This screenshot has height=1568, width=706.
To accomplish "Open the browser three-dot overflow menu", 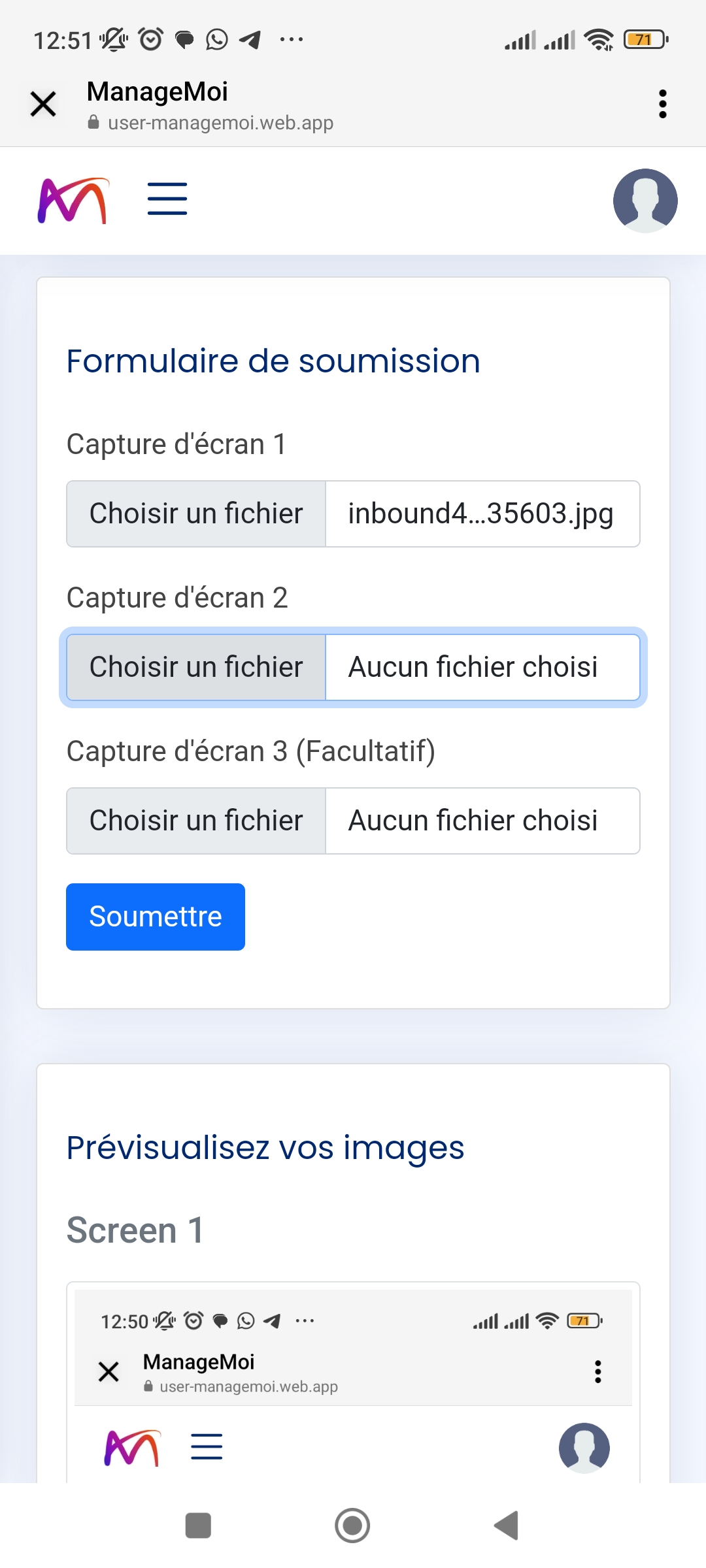I will [x=662, y=104].
